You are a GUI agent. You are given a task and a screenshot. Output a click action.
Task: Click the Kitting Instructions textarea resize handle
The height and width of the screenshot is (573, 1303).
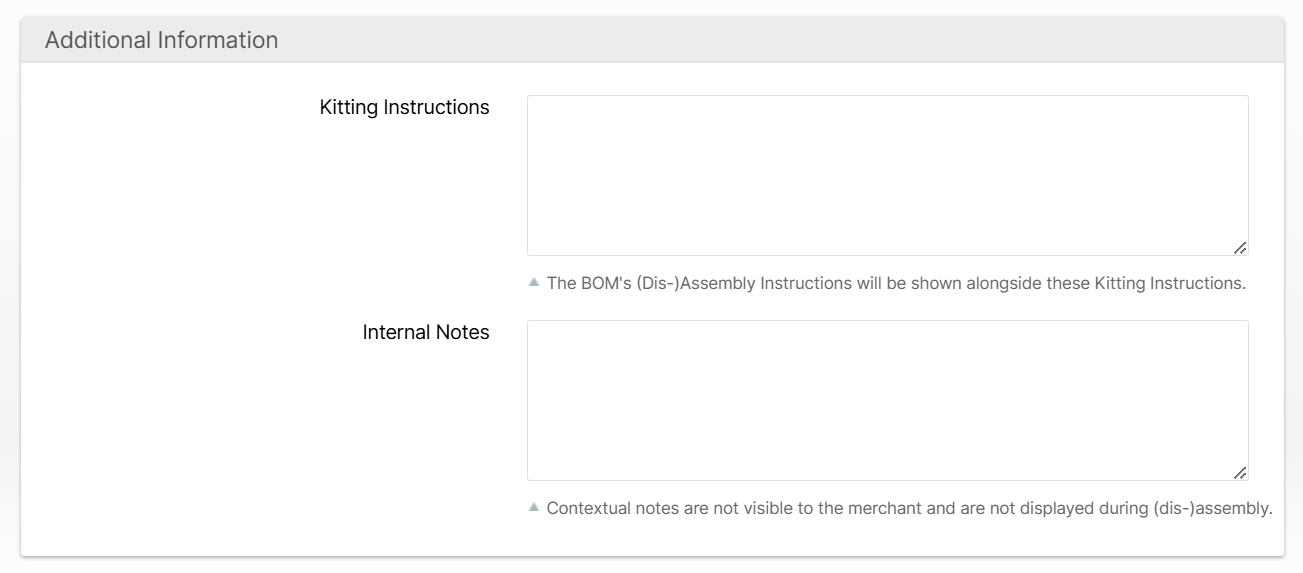coord(1240,248)
